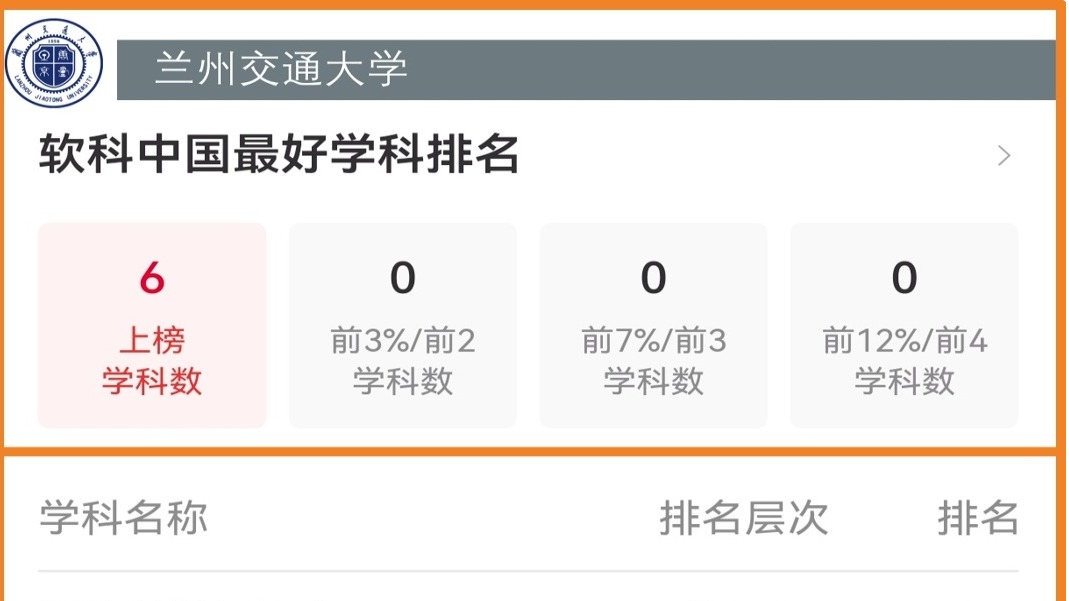Click the 0 above 前7%/前3

(x=654, y=279)
